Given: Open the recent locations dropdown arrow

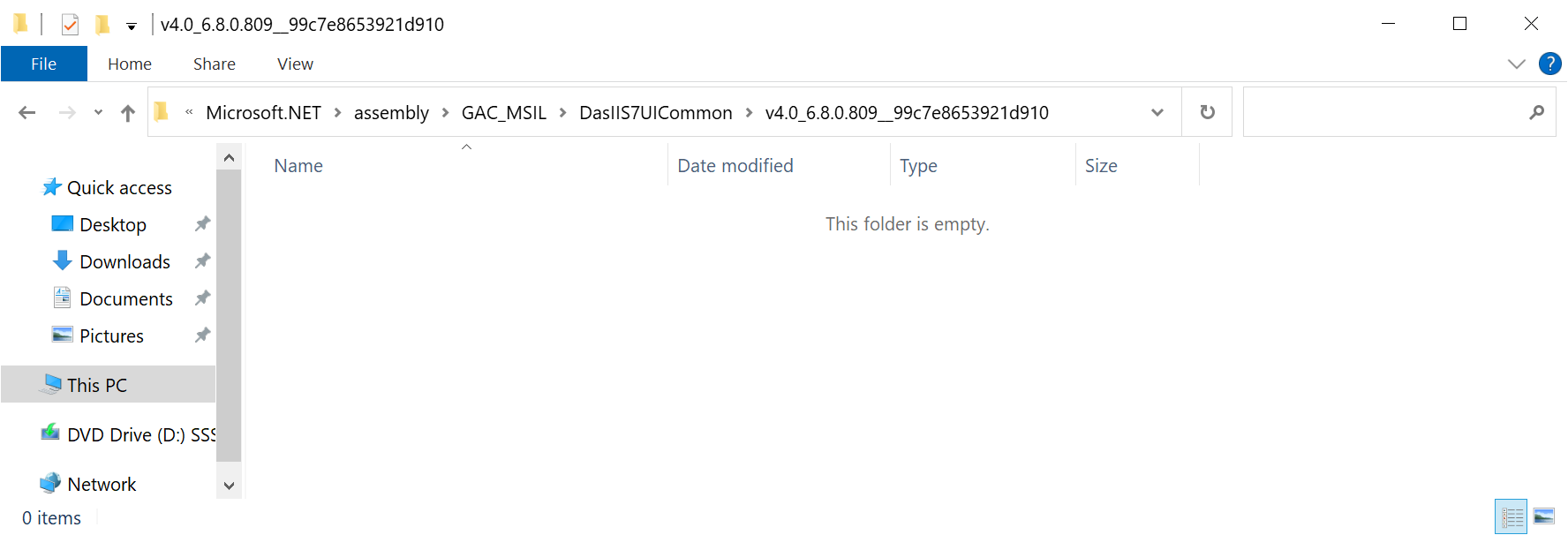Looking at the screenshot, I should (98, 112).
